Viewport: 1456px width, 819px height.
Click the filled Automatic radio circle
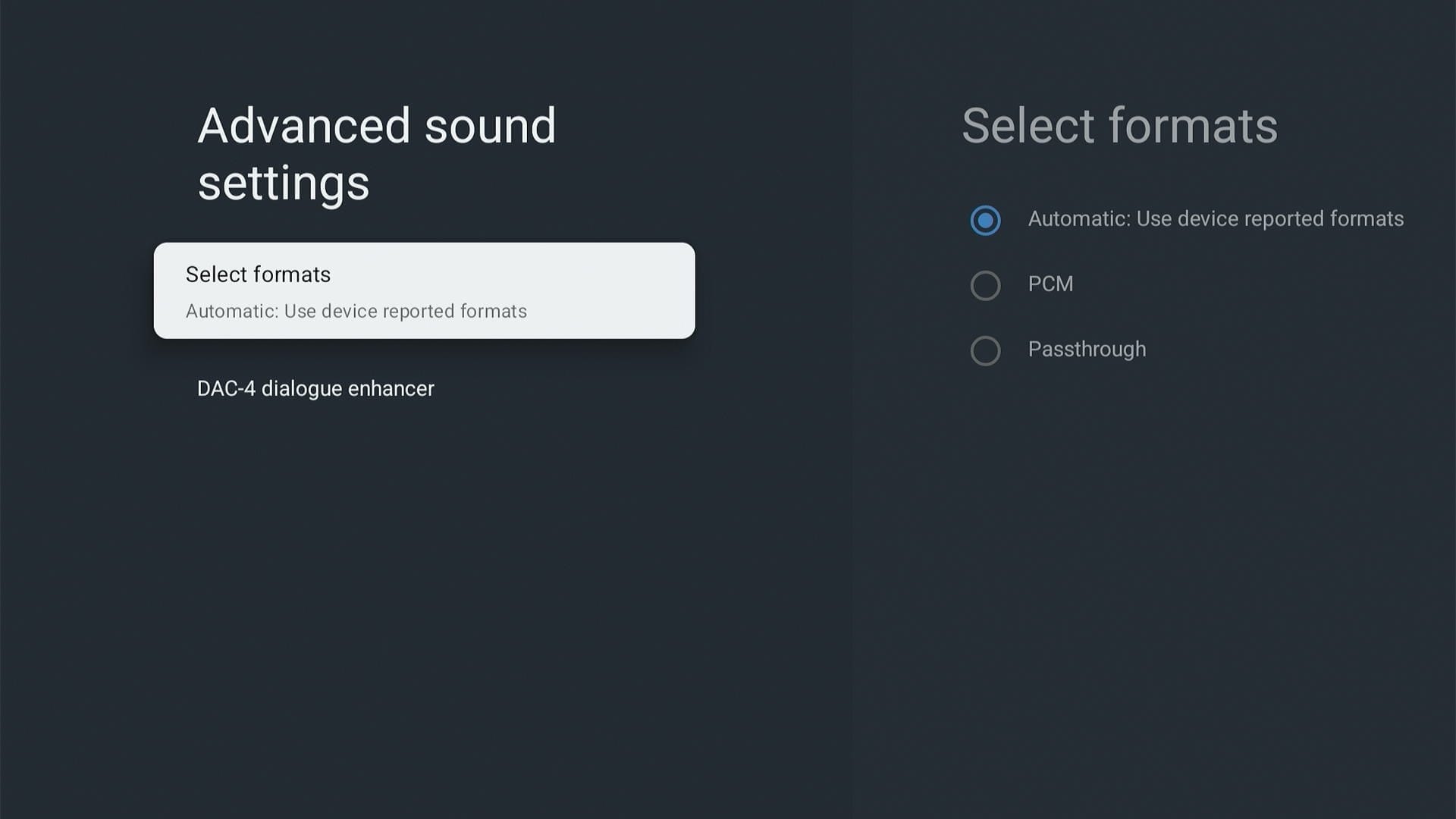[x=985, y=221]
